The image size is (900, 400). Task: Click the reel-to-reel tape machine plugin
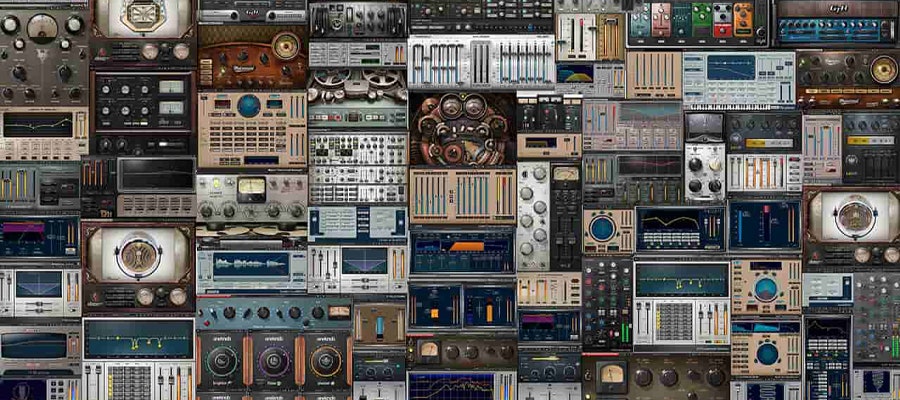point(356,95)
